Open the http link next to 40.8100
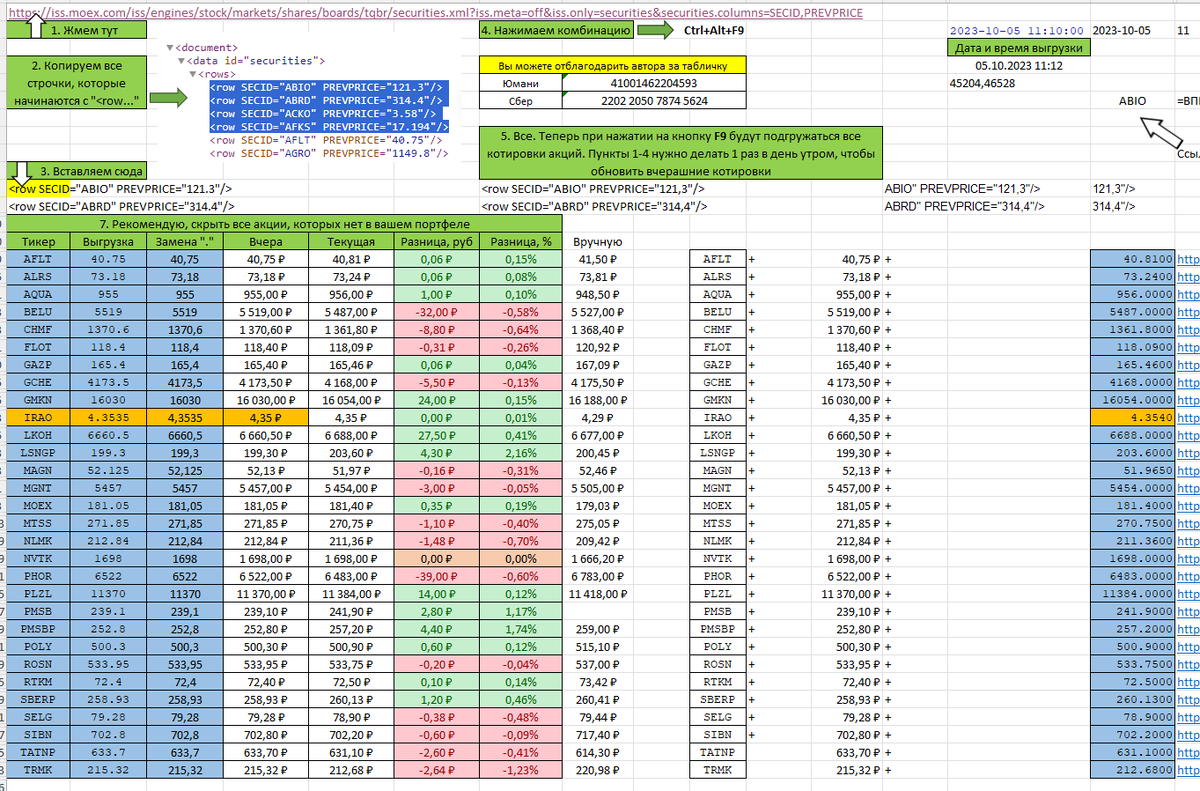Screen dimensions: 1200x791 (x=1188, y=259)
